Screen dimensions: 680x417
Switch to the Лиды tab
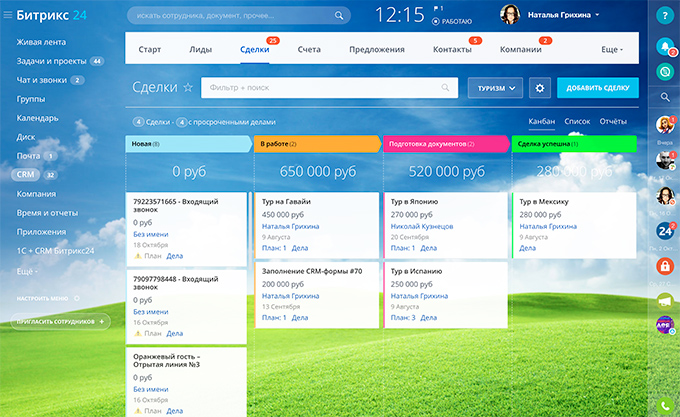tap(200, 49)
